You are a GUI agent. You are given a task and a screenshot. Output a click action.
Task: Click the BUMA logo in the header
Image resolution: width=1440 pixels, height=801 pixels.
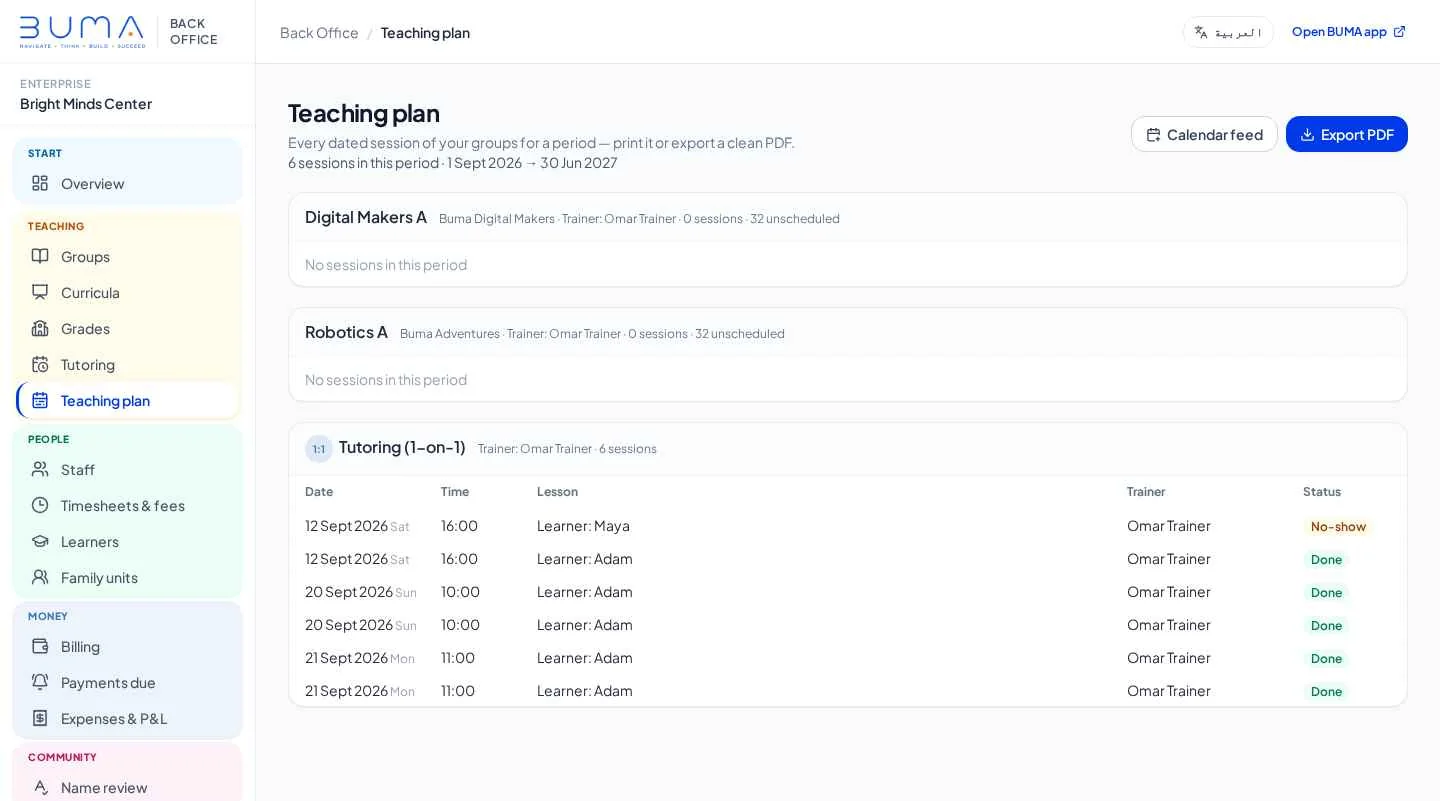82,32
